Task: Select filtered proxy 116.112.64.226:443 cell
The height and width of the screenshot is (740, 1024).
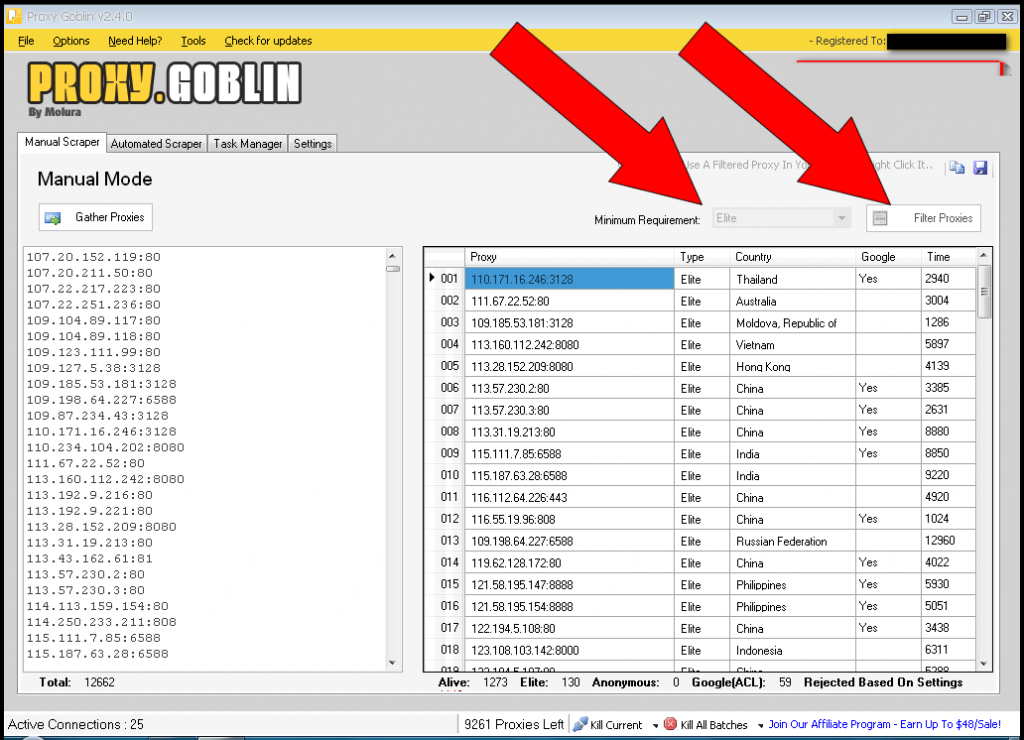Action: click(569, 498)
